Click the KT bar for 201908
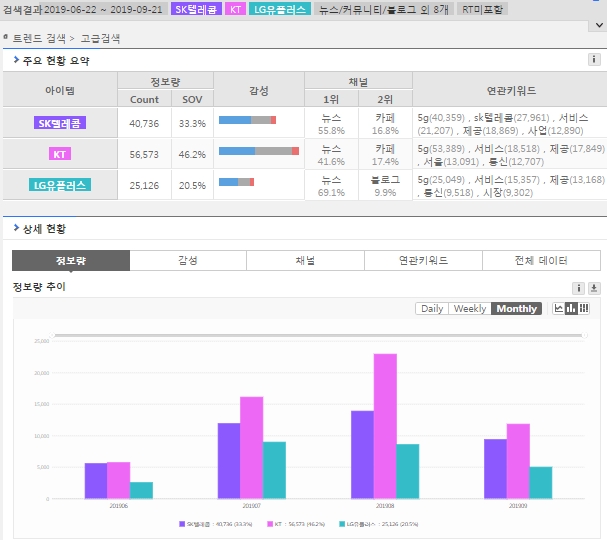Screen dimensions: 607x540 tap(385, 426)
